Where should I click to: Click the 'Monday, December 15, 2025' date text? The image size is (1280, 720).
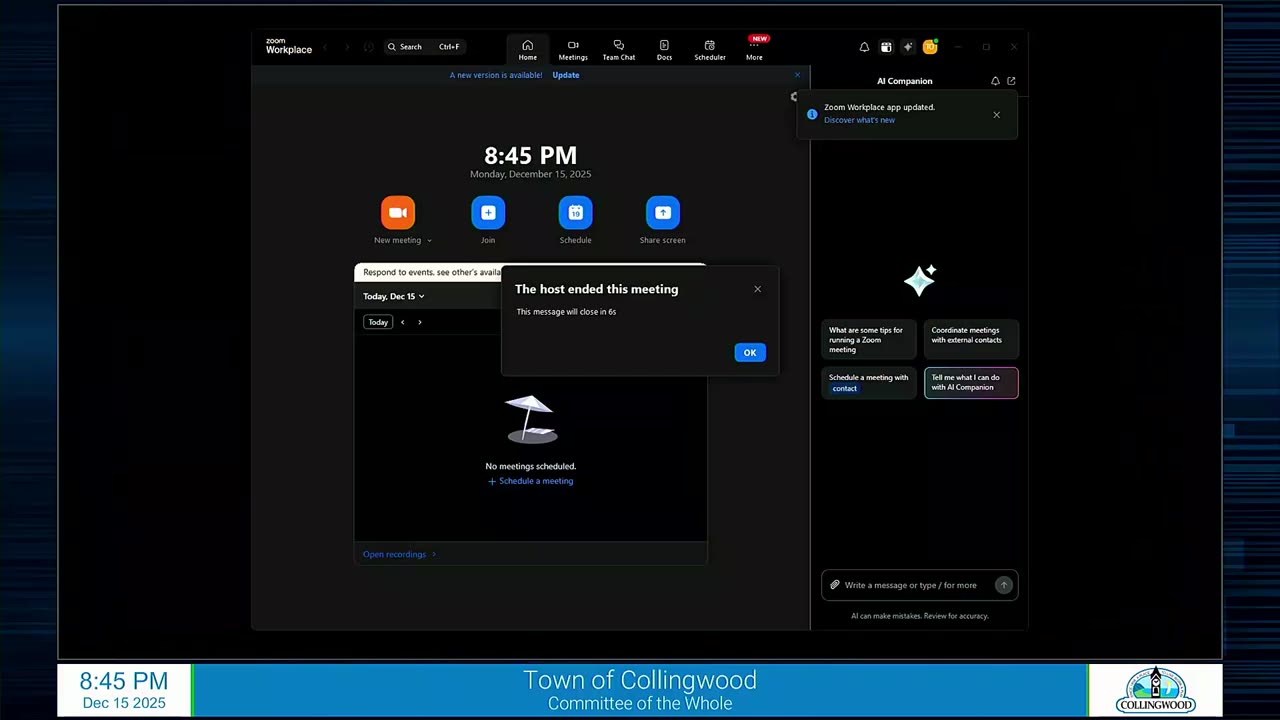pyautogui.click(x=531, y=174)
